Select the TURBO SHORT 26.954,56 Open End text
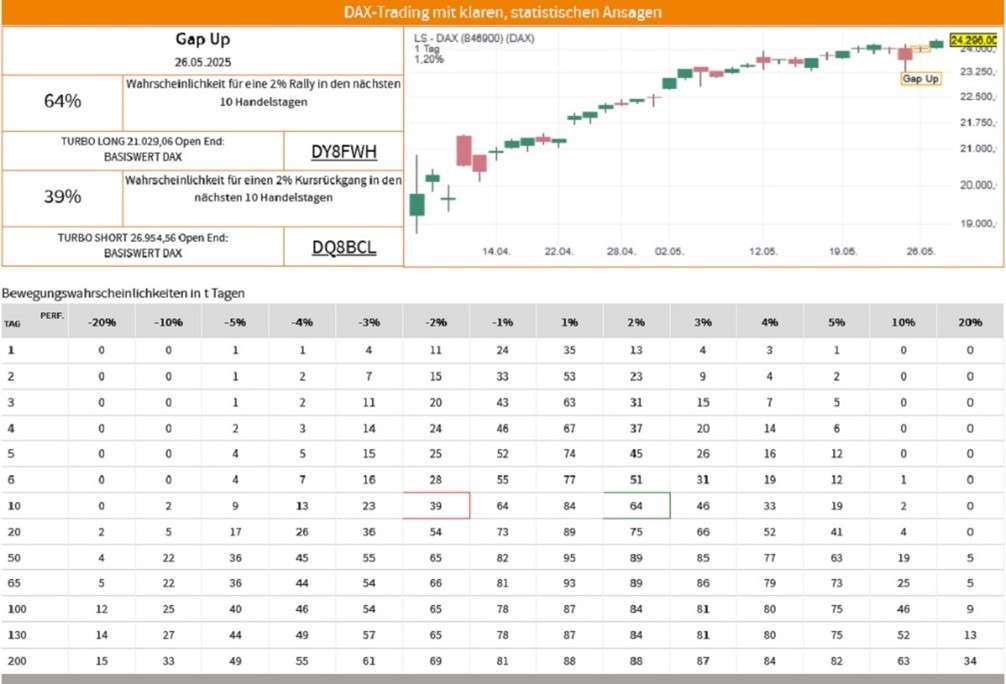The height and width of the screenshot is (684, 1006). [x=142, y=237]
